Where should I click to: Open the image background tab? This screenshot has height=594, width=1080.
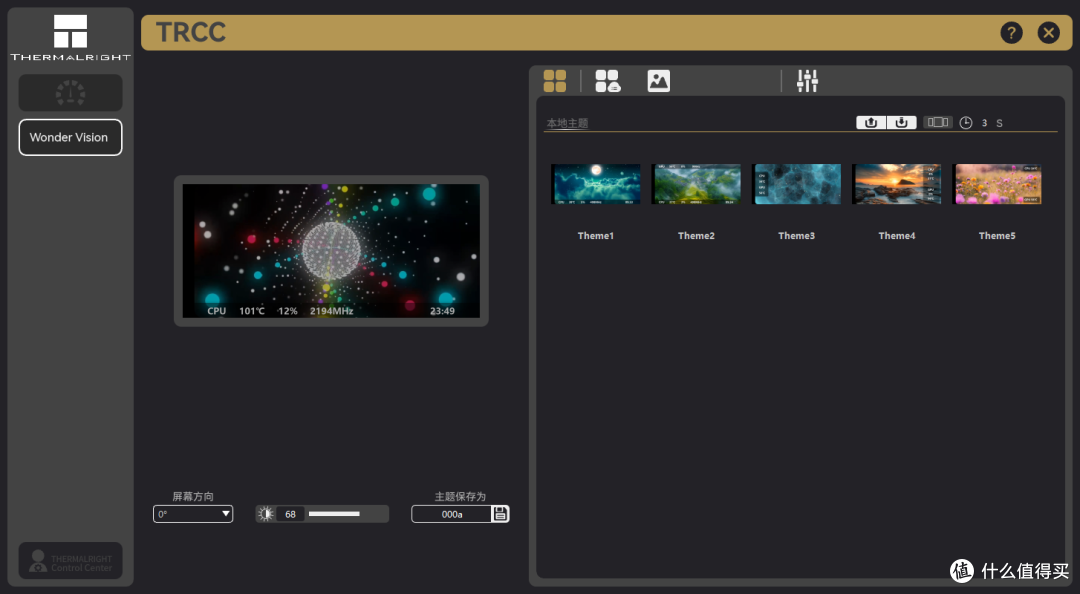pyautogui.click(x=658, y=81)
